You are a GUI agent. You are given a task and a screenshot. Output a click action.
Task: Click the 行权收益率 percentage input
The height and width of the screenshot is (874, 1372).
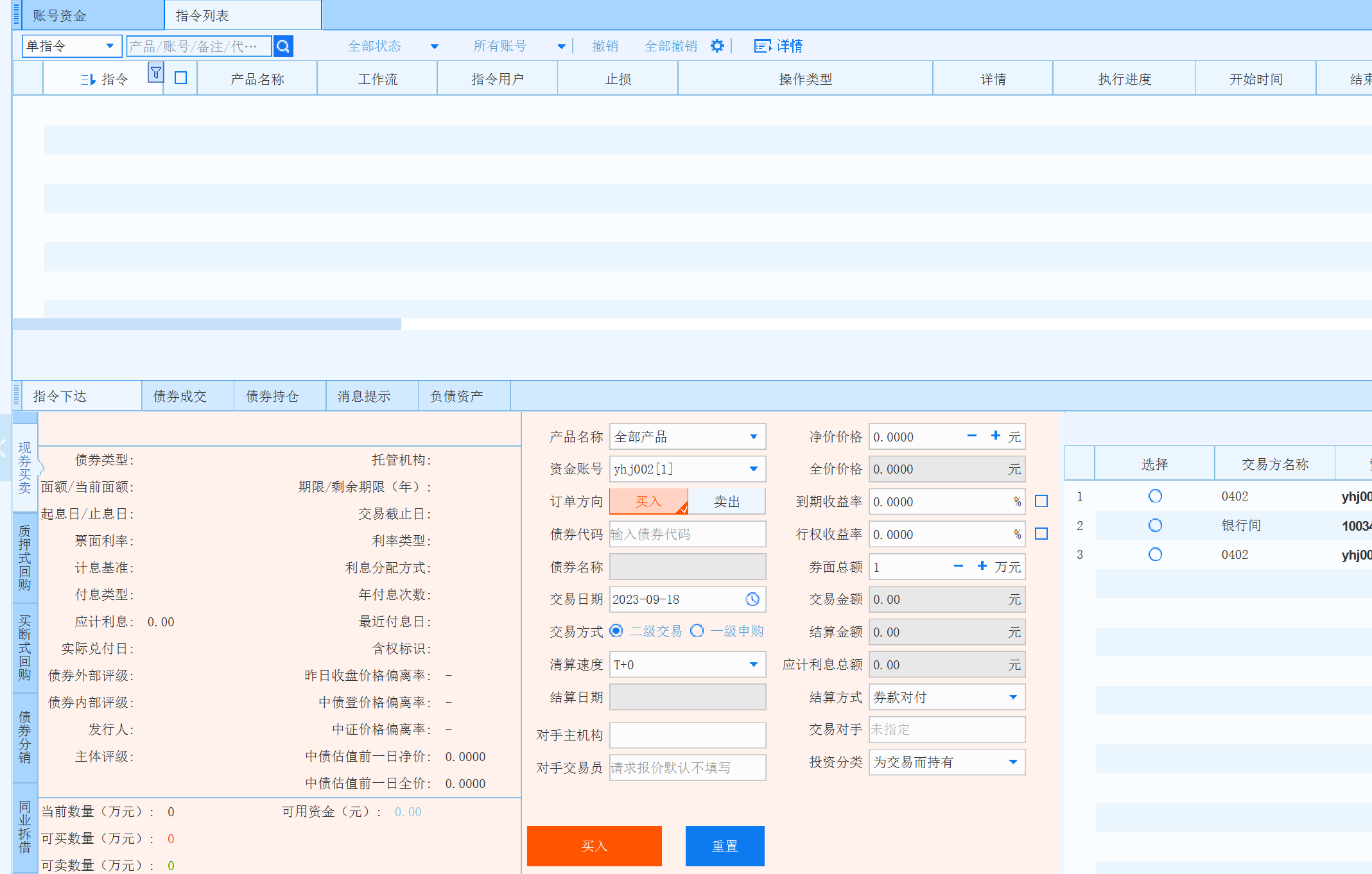pyautogui.click(x=947, y=535)
